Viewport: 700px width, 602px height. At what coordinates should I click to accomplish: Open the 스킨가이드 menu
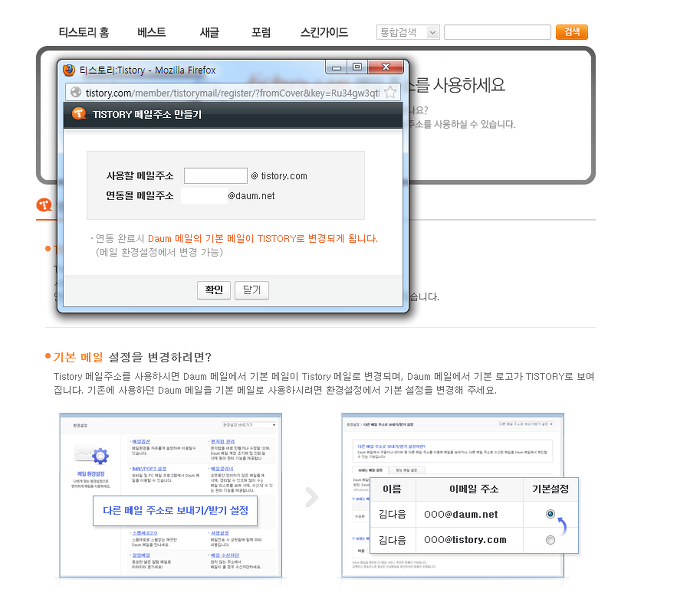(324, 32)
